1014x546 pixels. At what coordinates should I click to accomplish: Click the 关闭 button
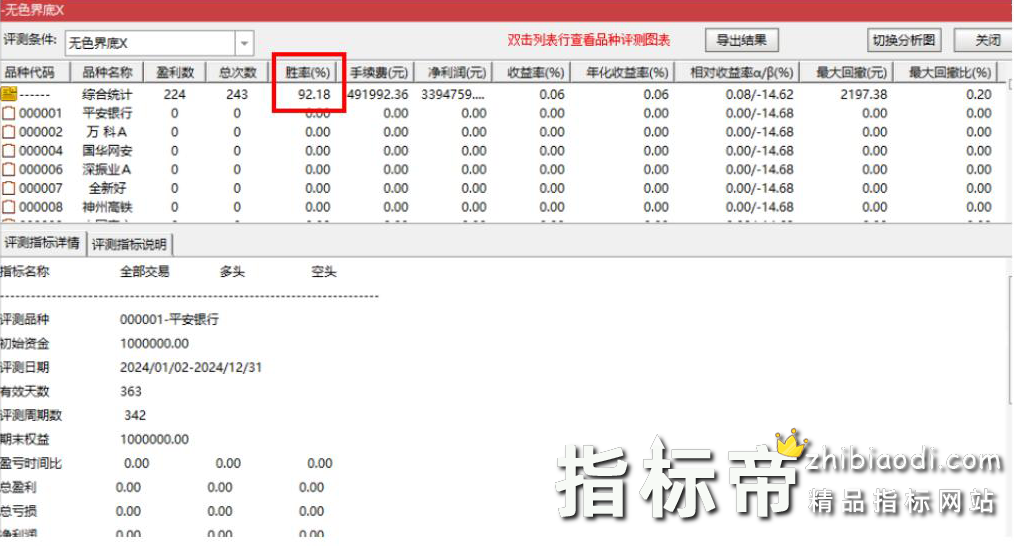[x=984, y=40]
